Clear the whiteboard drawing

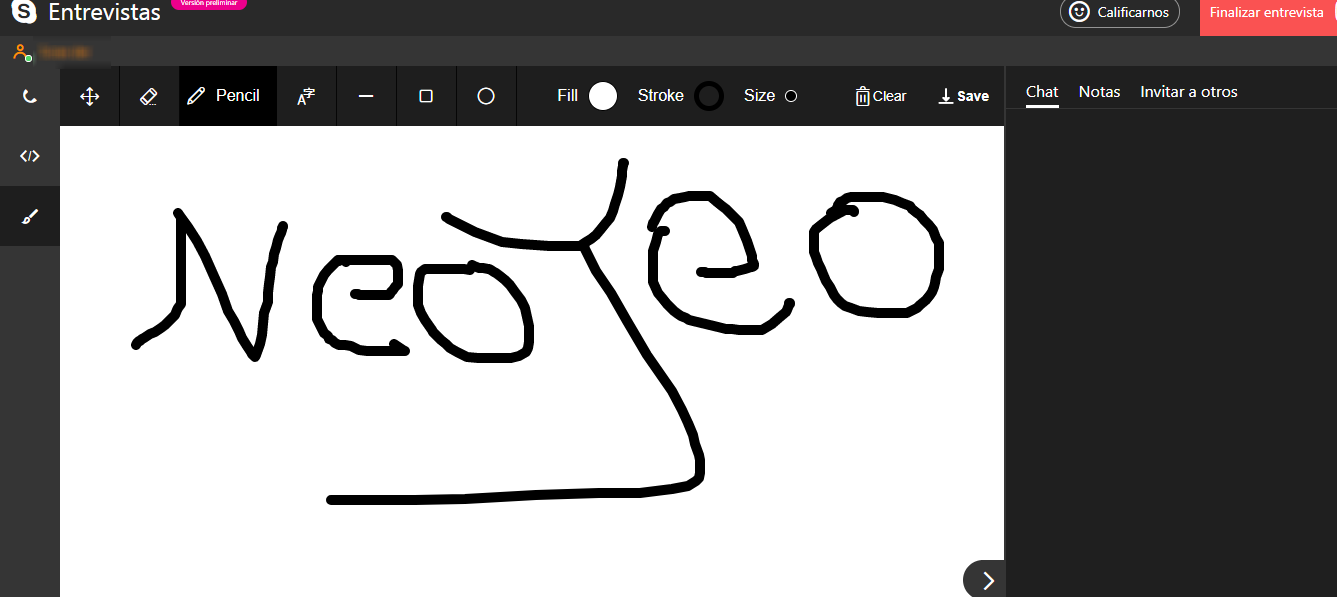coord(881,96)
